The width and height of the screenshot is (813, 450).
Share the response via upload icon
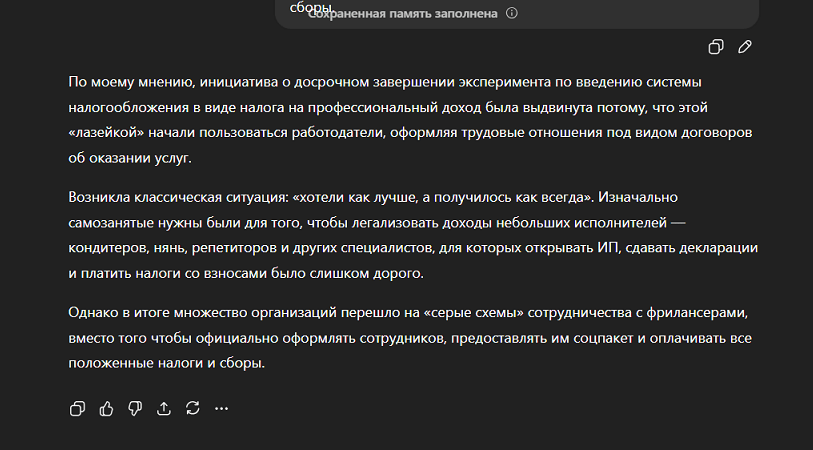pos(164,408)
